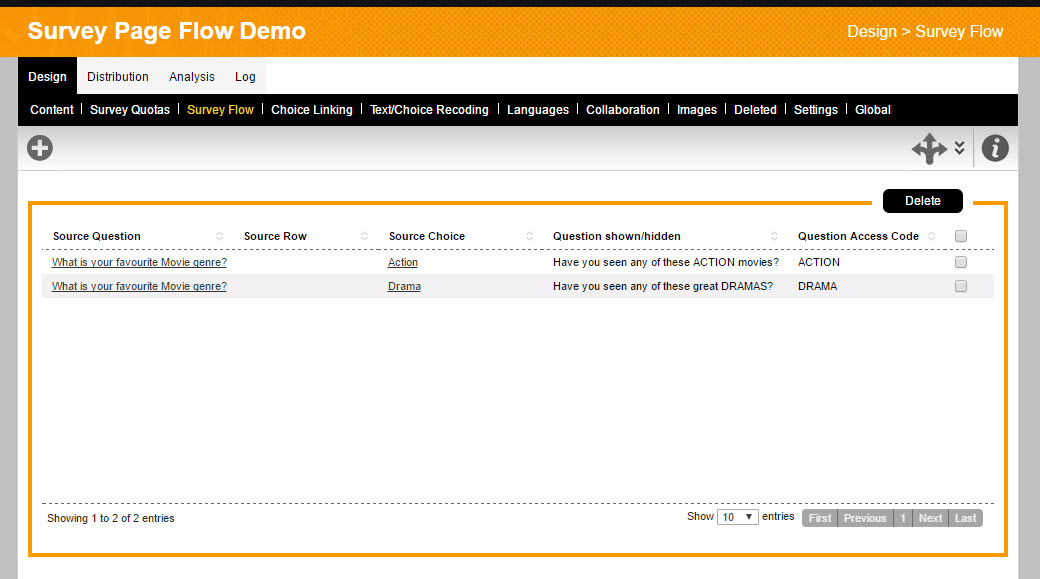Viewport: 1040px width, 579px height.
Task: Go to Survey Quotas submenu
Action: 130,110
